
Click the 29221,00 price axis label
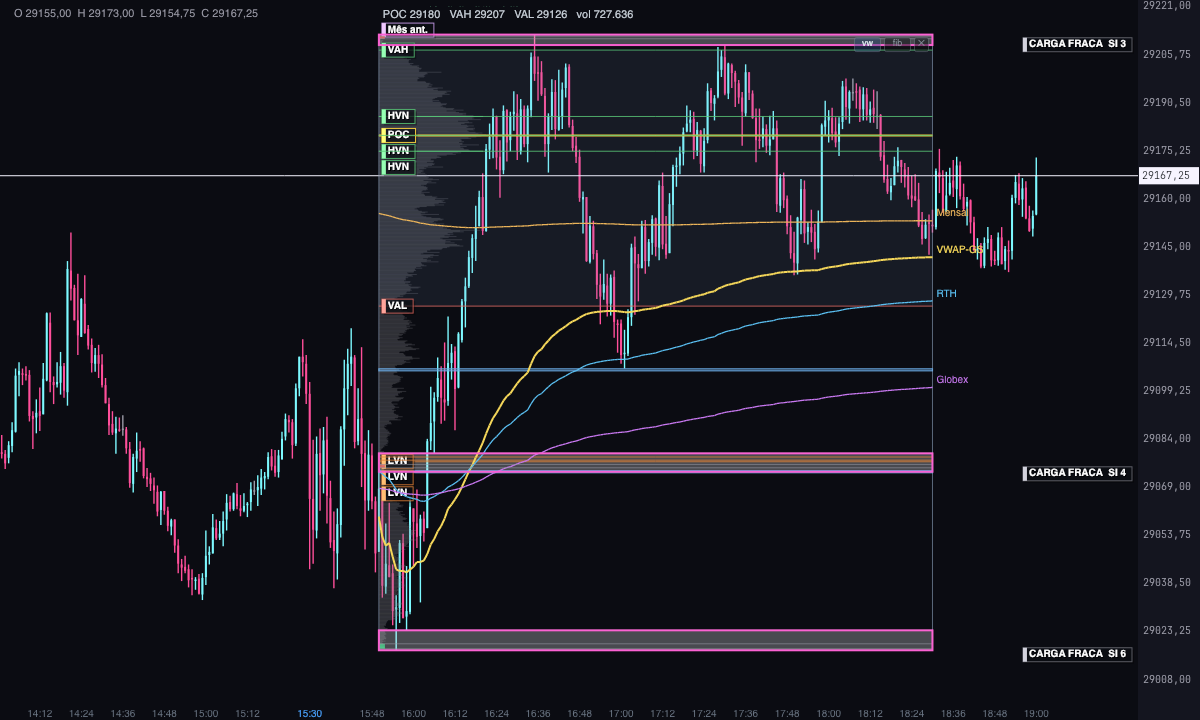point(1167,6)
